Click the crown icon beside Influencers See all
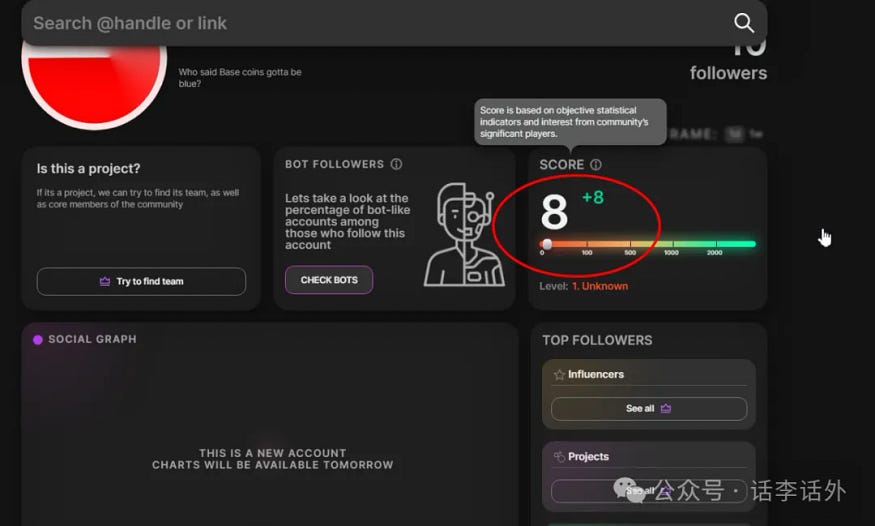875x526 pixels. (x=666, y=408)
